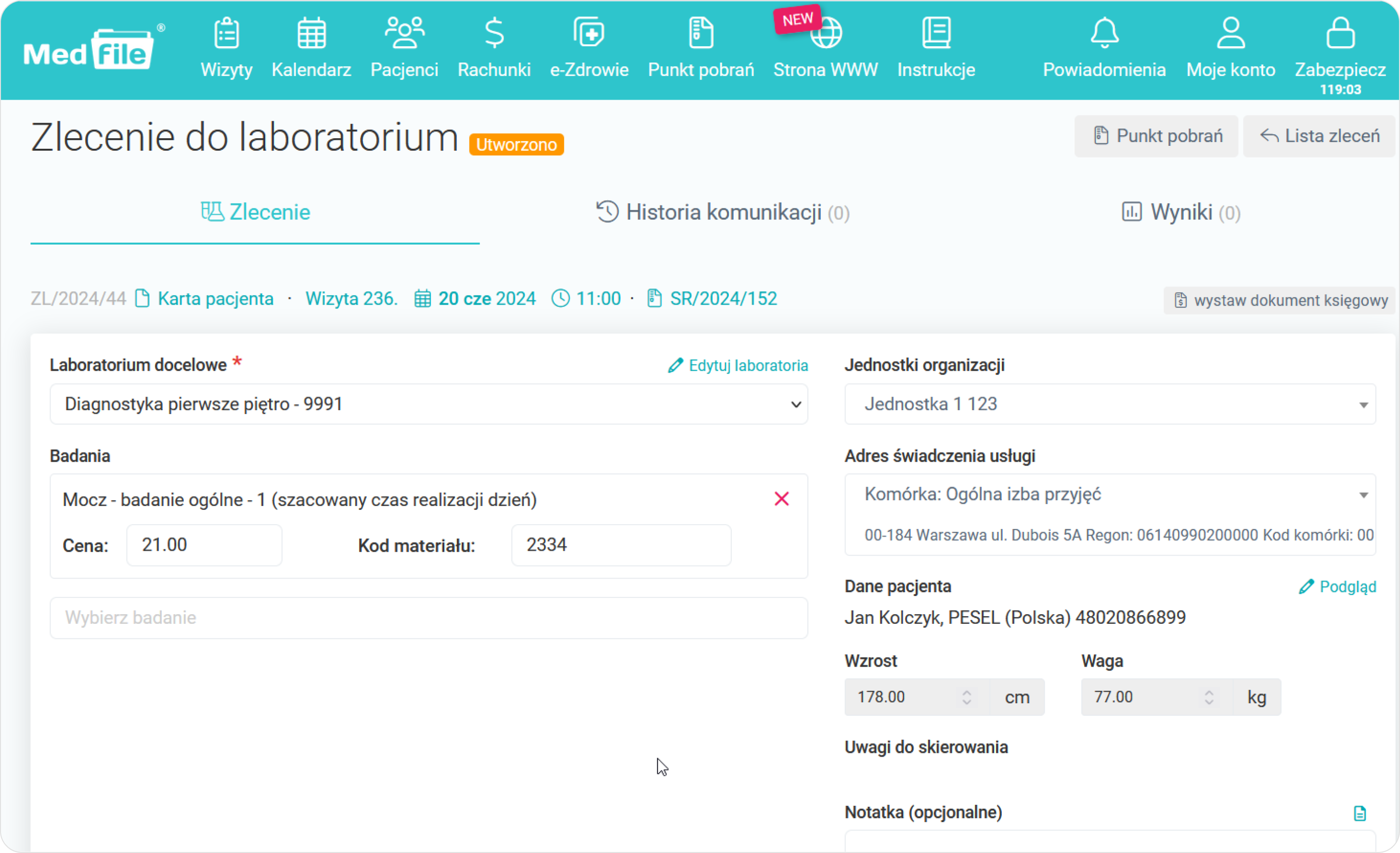
Task: Switch to the Zlecenie tab
Action: click(x=255, y=212)
